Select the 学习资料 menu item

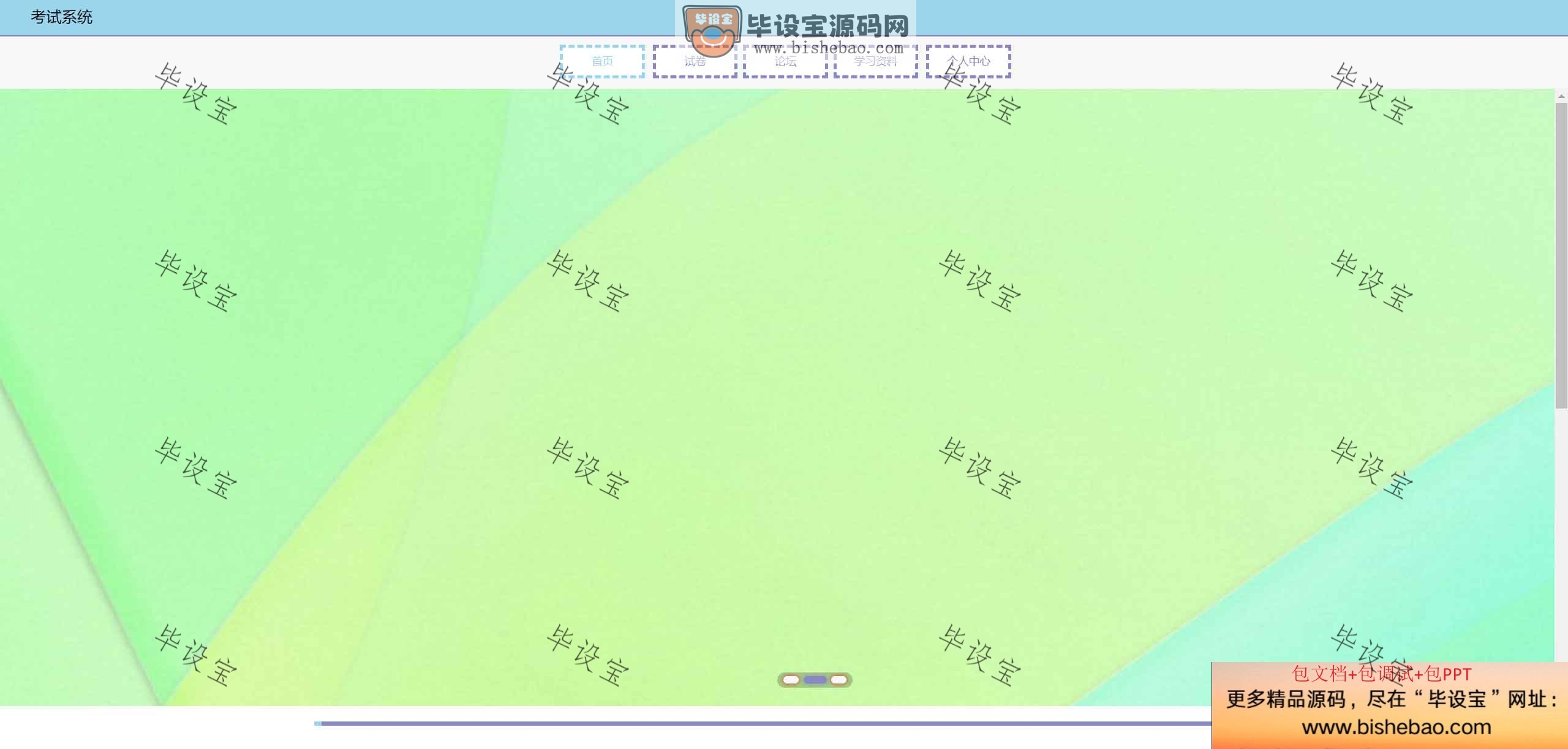point(876,61)
